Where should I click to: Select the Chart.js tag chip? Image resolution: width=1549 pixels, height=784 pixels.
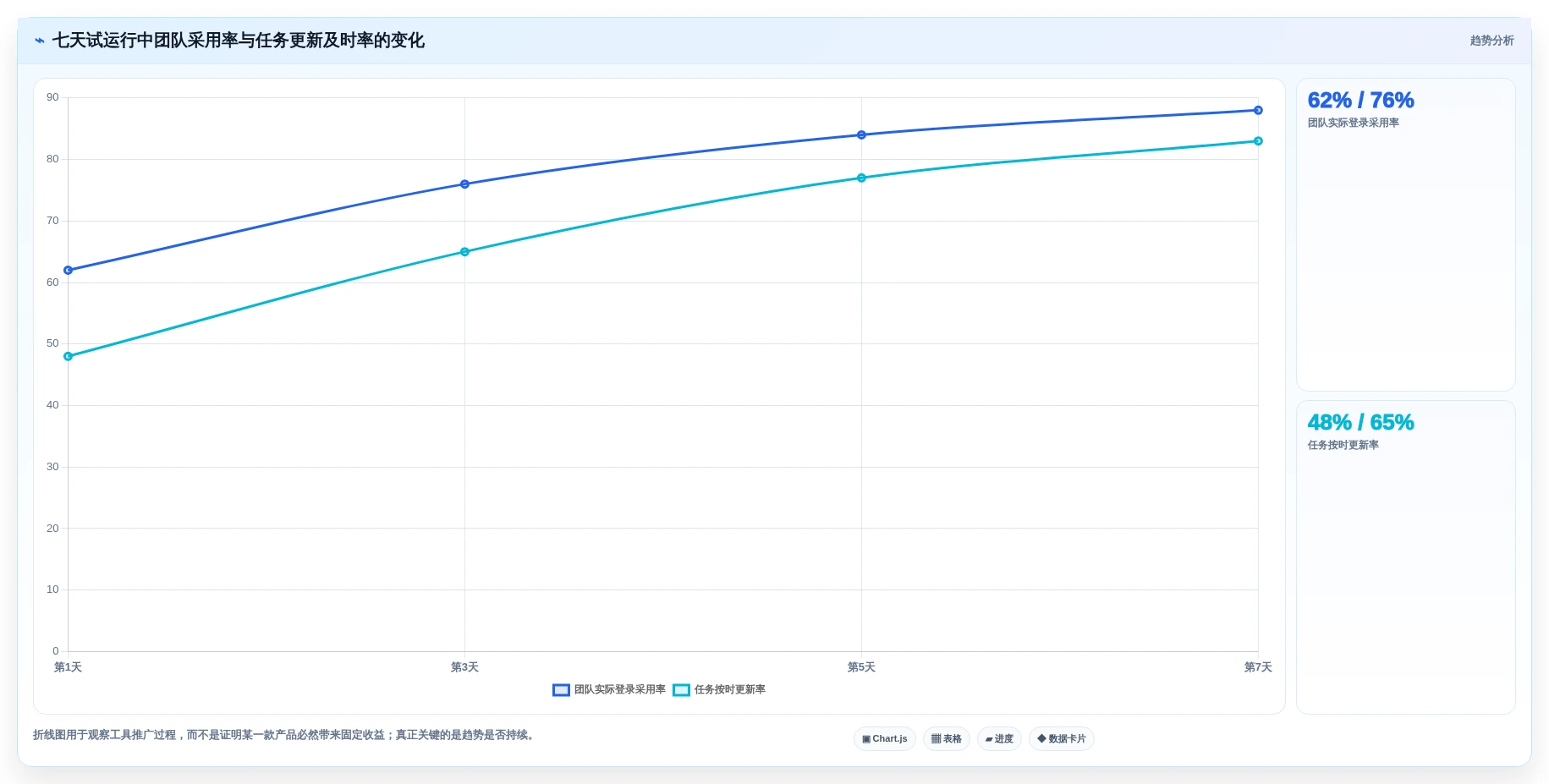(885, 739)
